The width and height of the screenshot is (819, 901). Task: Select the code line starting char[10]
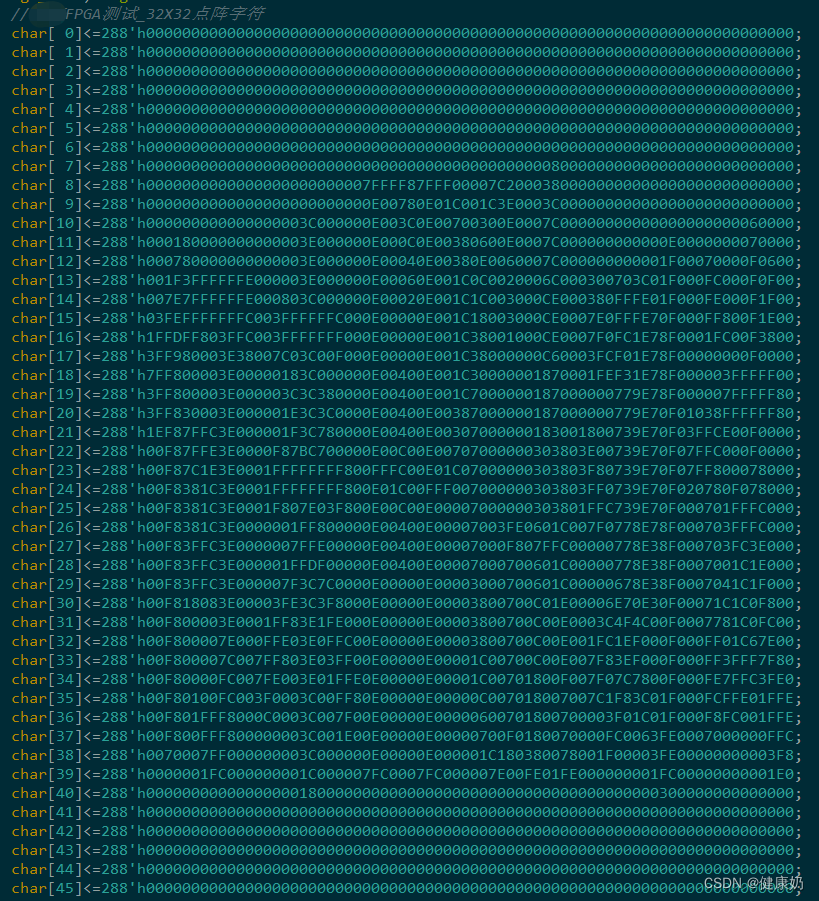[406, 223]
